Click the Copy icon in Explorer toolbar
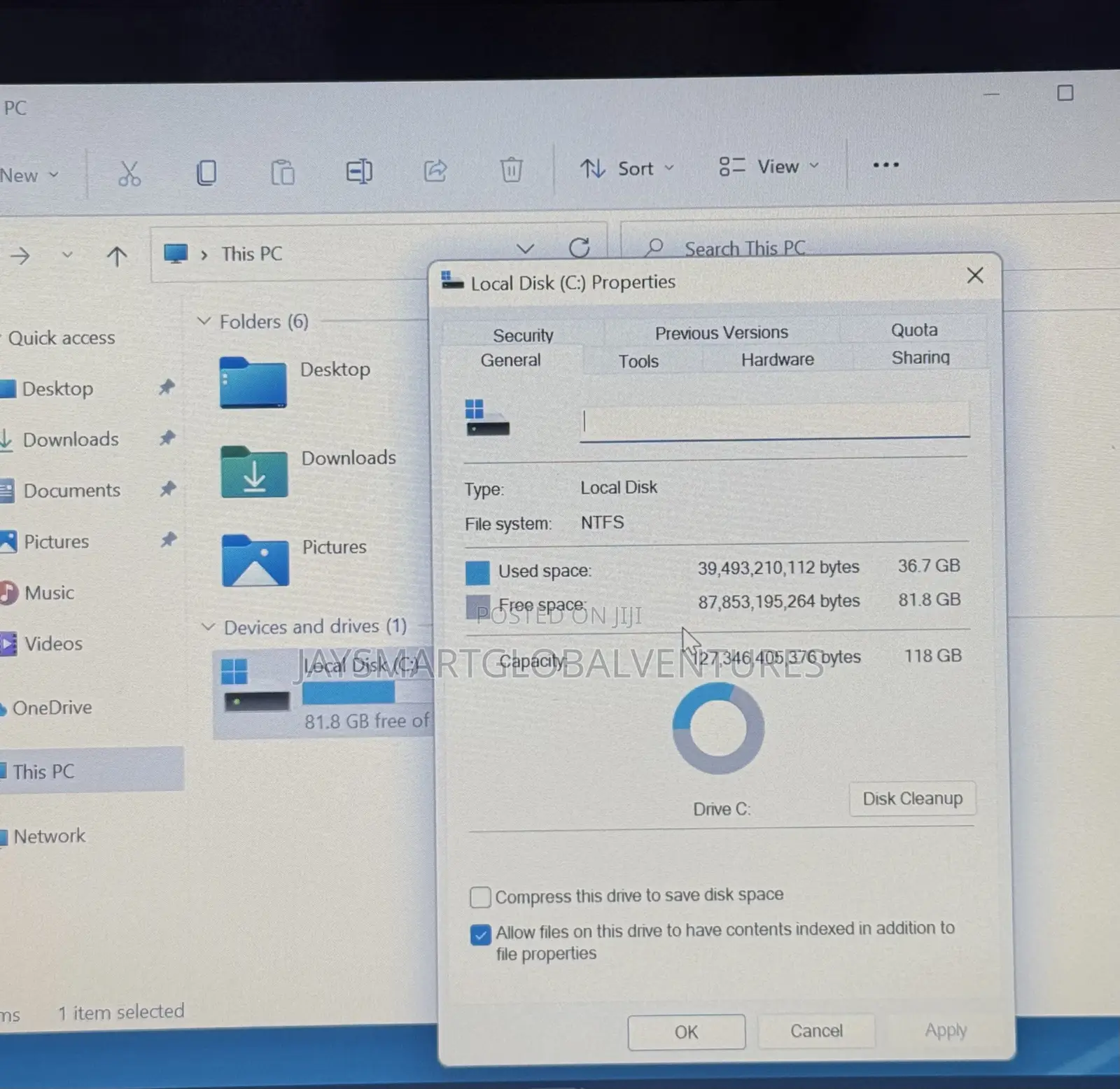1120x1089 pixels. tap(206, 172)
